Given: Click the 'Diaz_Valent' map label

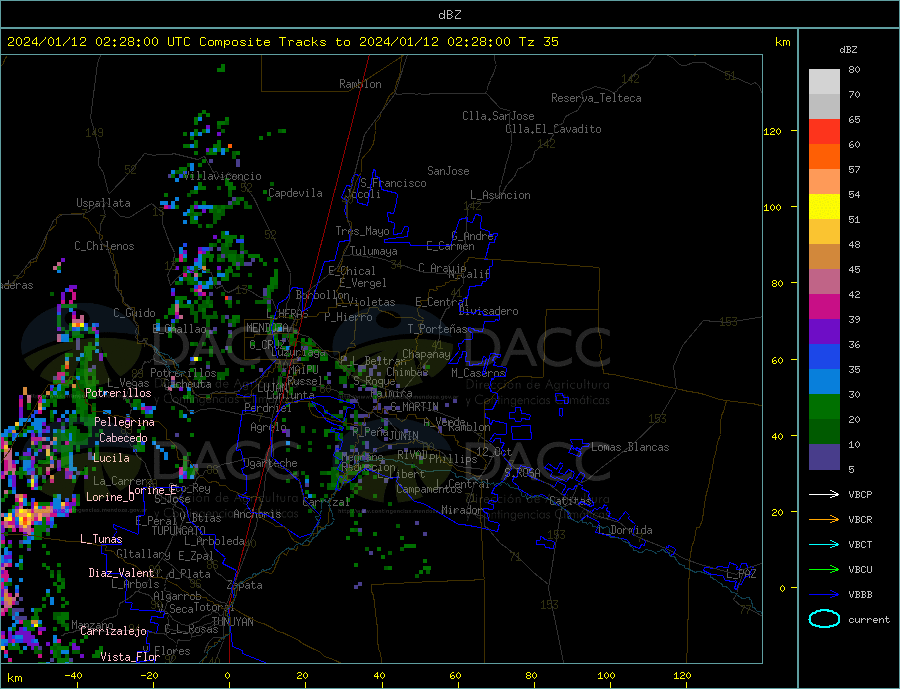Looking at the screenshot, I should (x=121, y=572).
